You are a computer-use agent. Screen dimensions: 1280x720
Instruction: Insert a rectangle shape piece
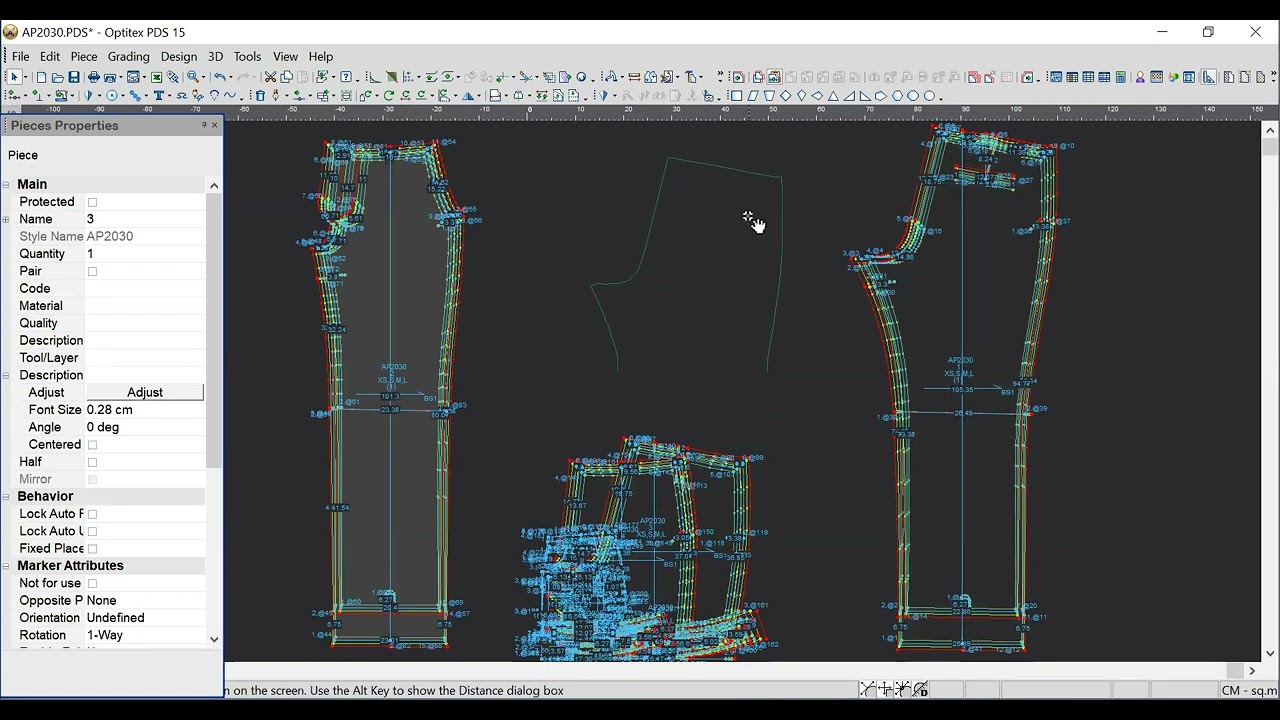pyautogui.click(x=737, y=96)
